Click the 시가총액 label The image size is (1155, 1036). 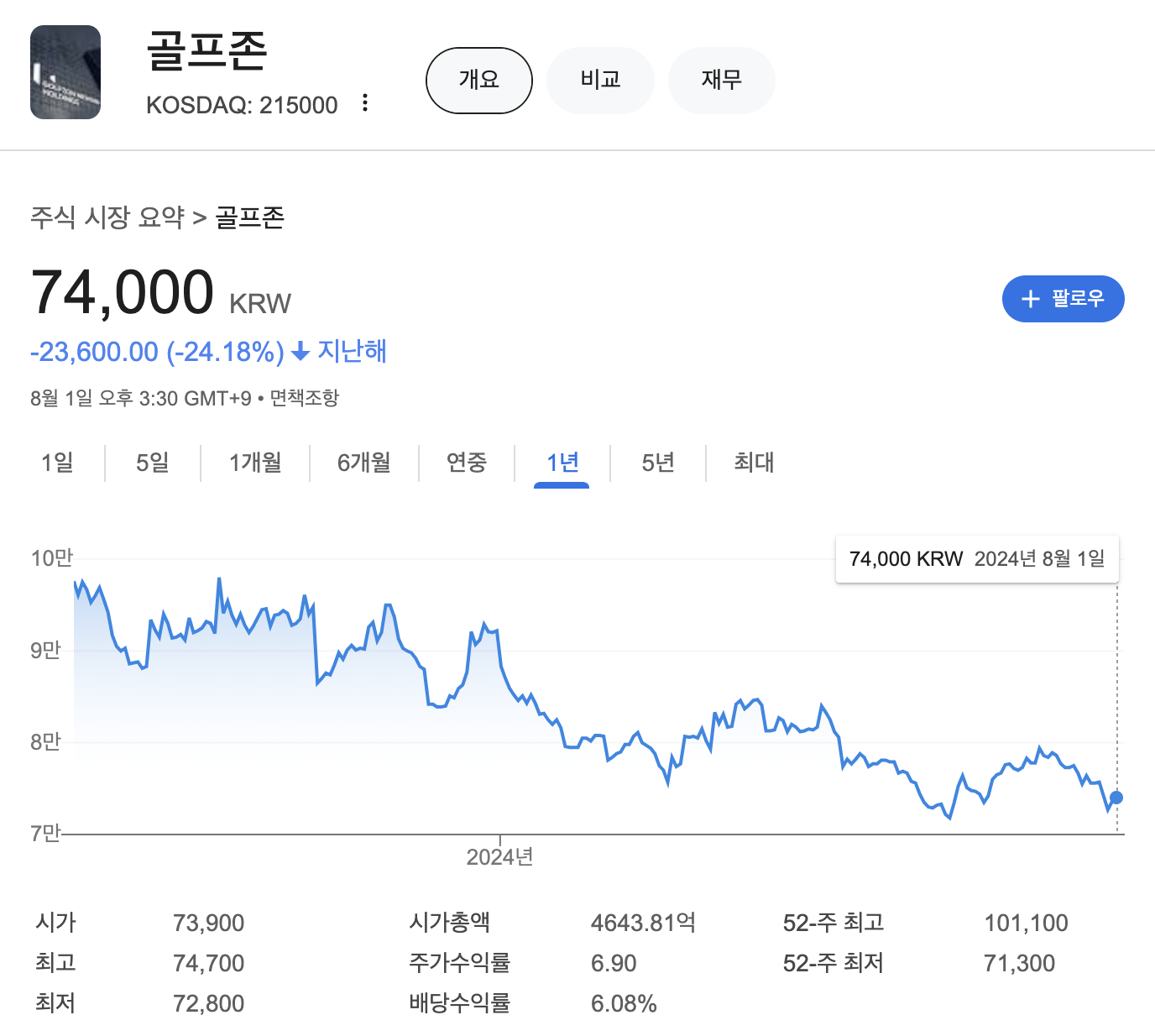coord(449,923)
